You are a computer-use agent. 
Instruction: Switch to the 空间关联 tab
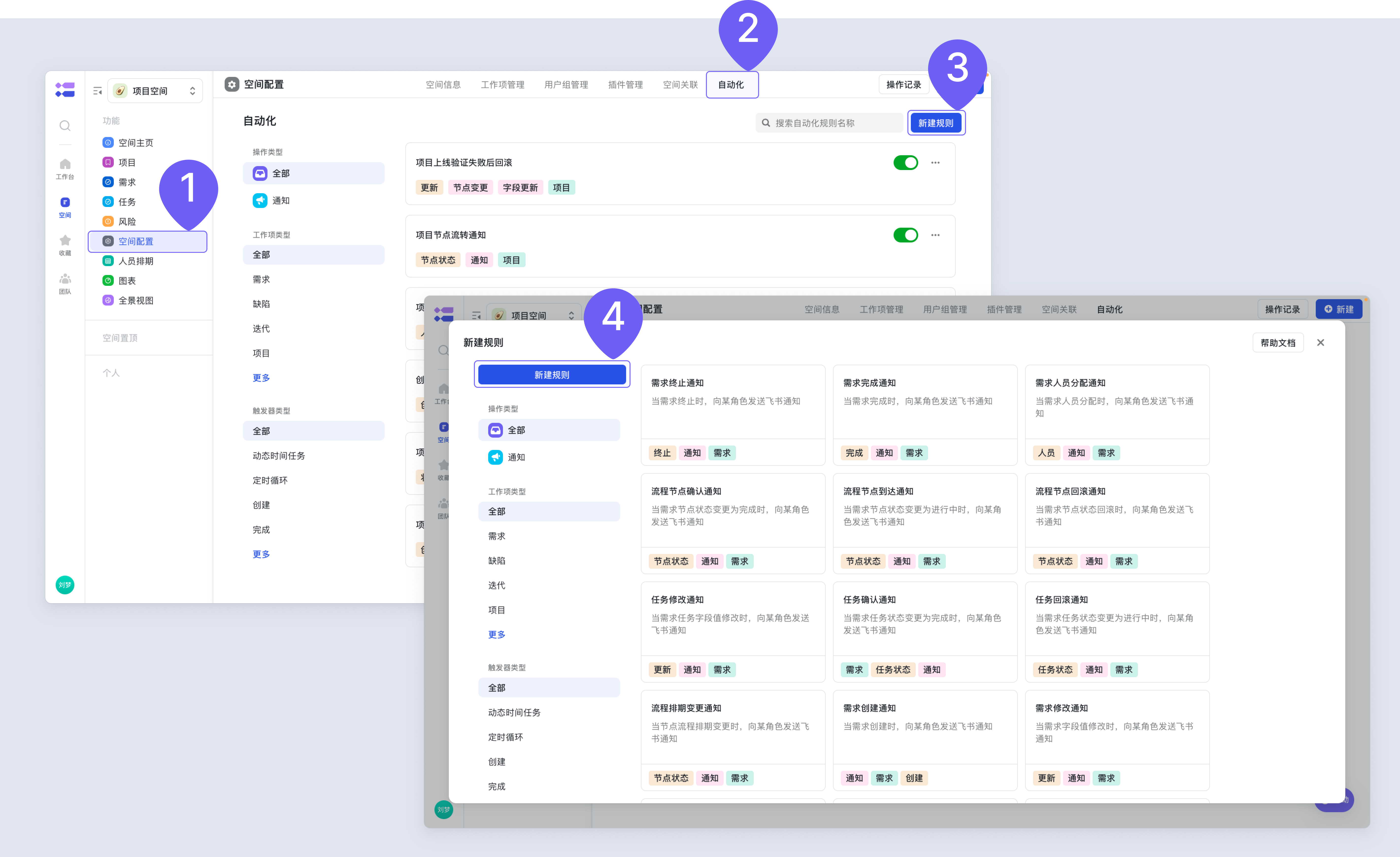680,85
